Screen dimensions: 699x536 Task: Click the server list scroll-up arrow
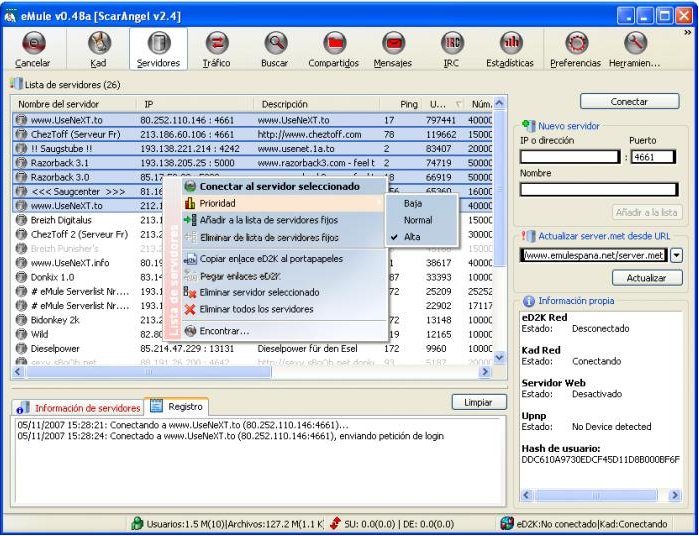[500, 103]
